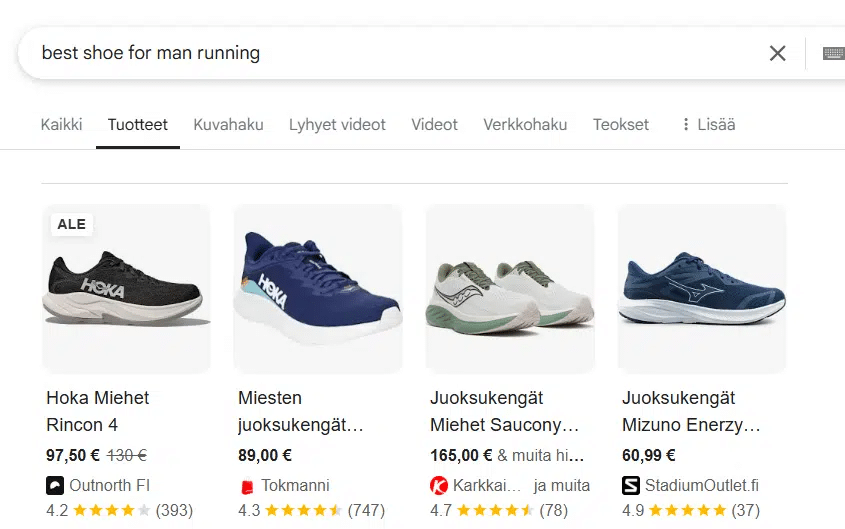
Task: Click the StadiumOutlet.fi store logo icon
Action: point(631,486)
